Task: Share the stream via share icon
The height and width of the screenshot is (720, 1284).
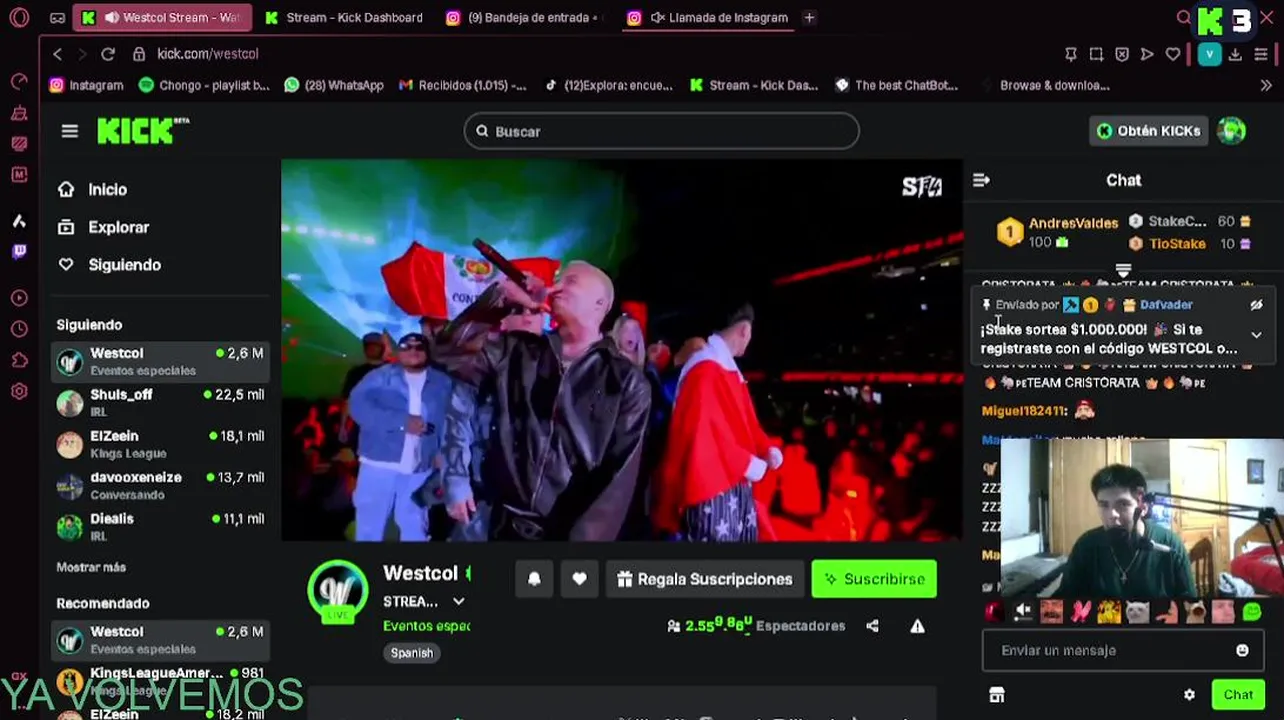Action: pyautogui.click(x=872, y=626)
